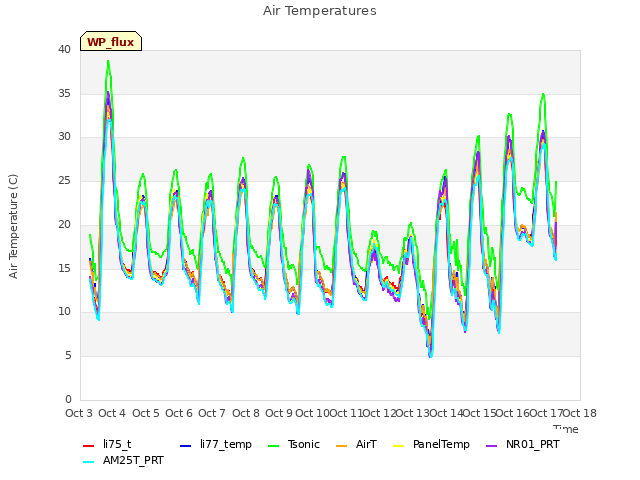Screen dimensions: 640x480
Task: Click the Oct 8 x-axis tick label
Action: pyautogui.click(x=246, y=413)
